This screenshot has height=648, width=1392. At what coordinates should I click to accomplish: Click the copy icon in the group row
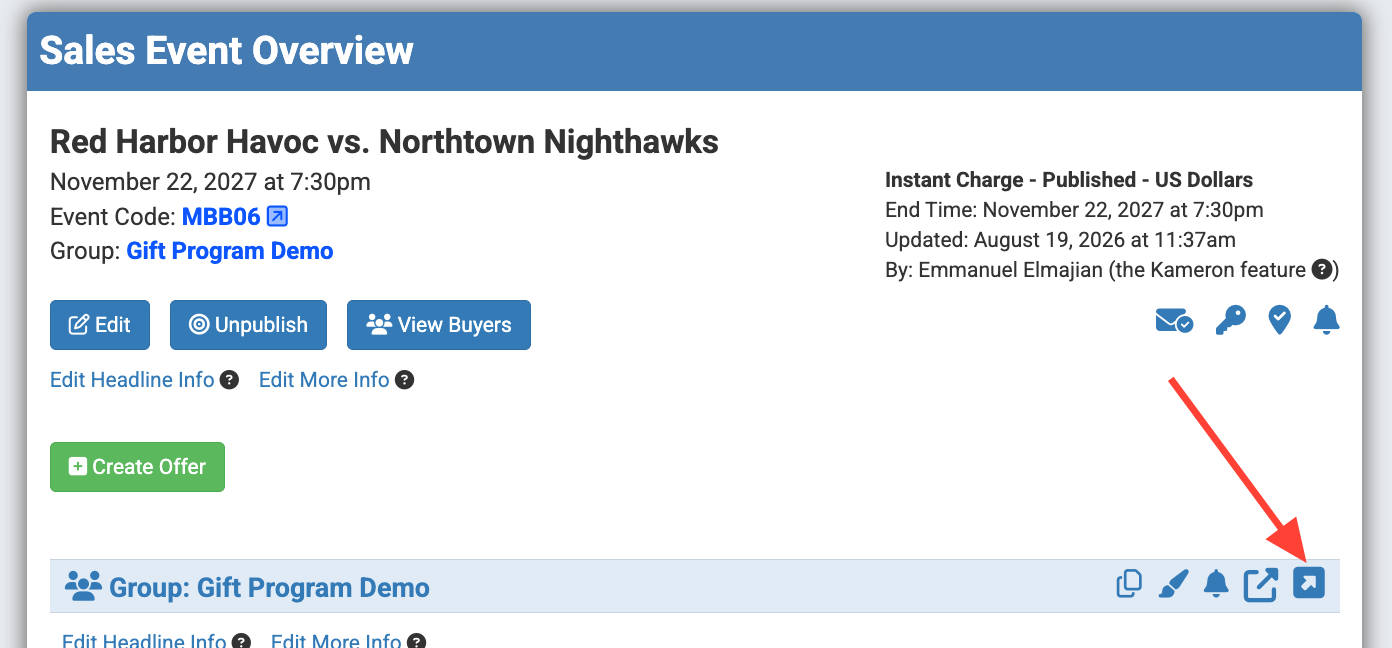tap(1129, 584)
